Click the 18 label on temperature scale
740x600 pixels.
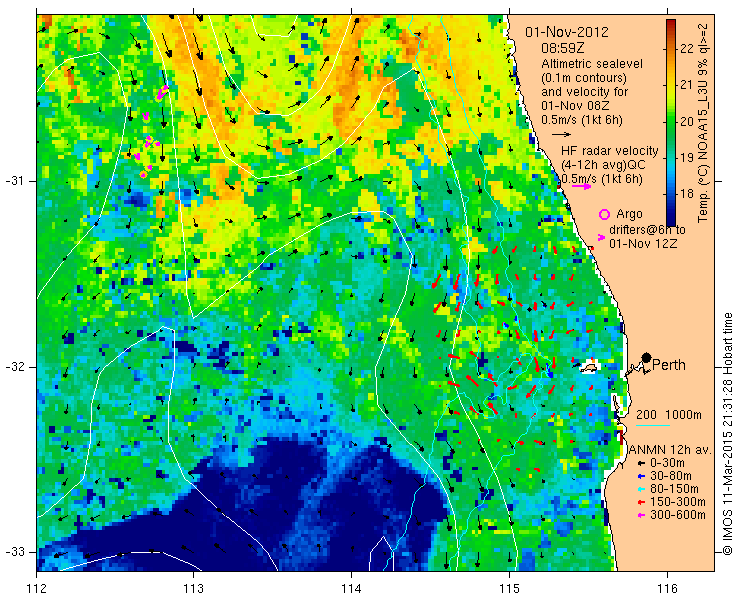[687, 194]
